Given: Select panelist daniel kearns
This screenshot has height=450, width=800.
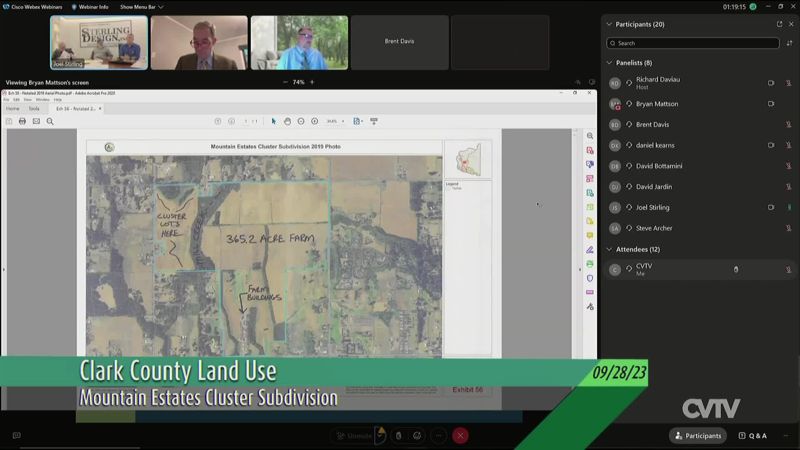Looking at the screenshot, I should pos(699,145).
